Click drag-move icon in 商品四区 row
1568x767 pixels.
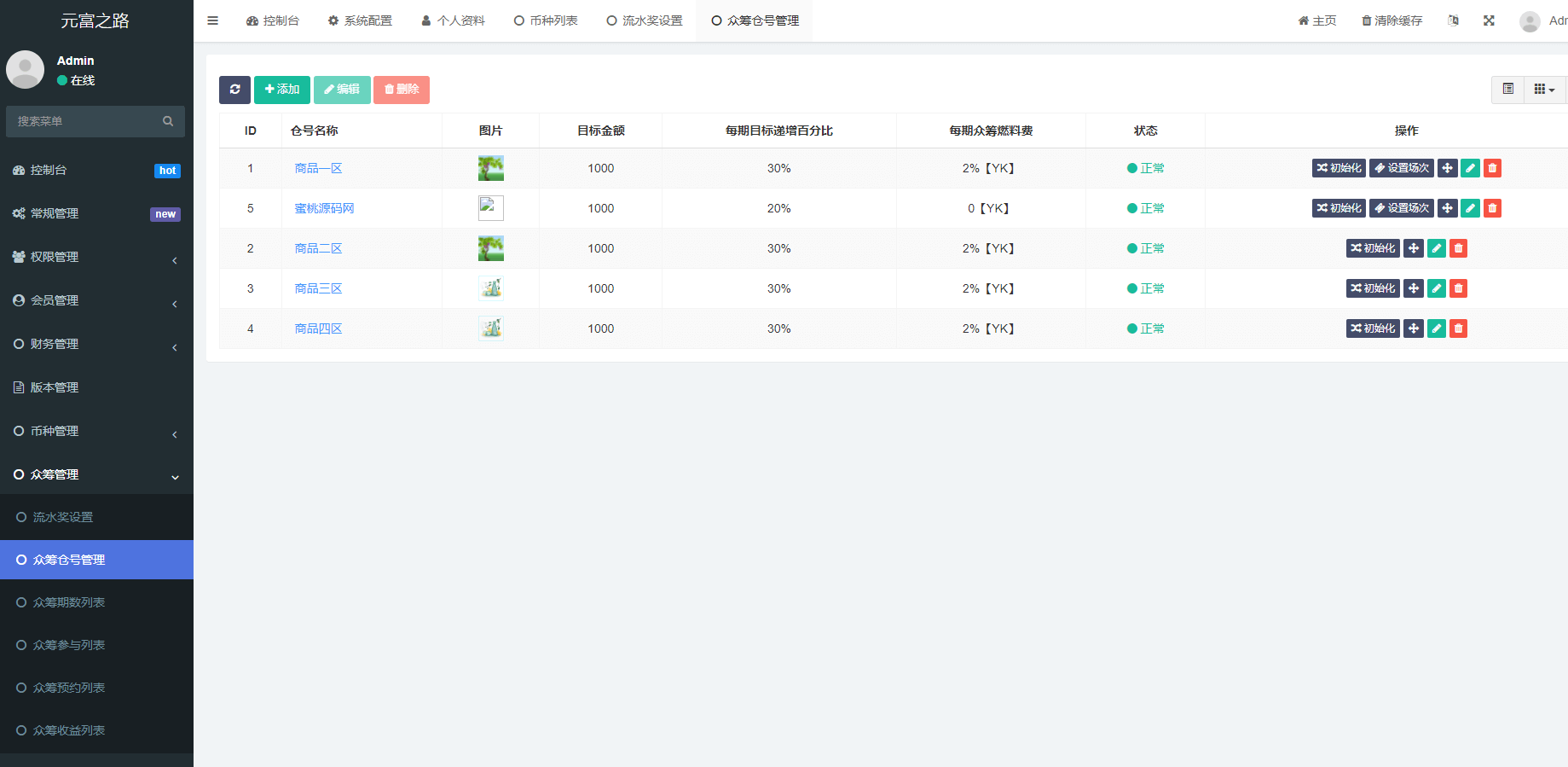click(1414, 328)
